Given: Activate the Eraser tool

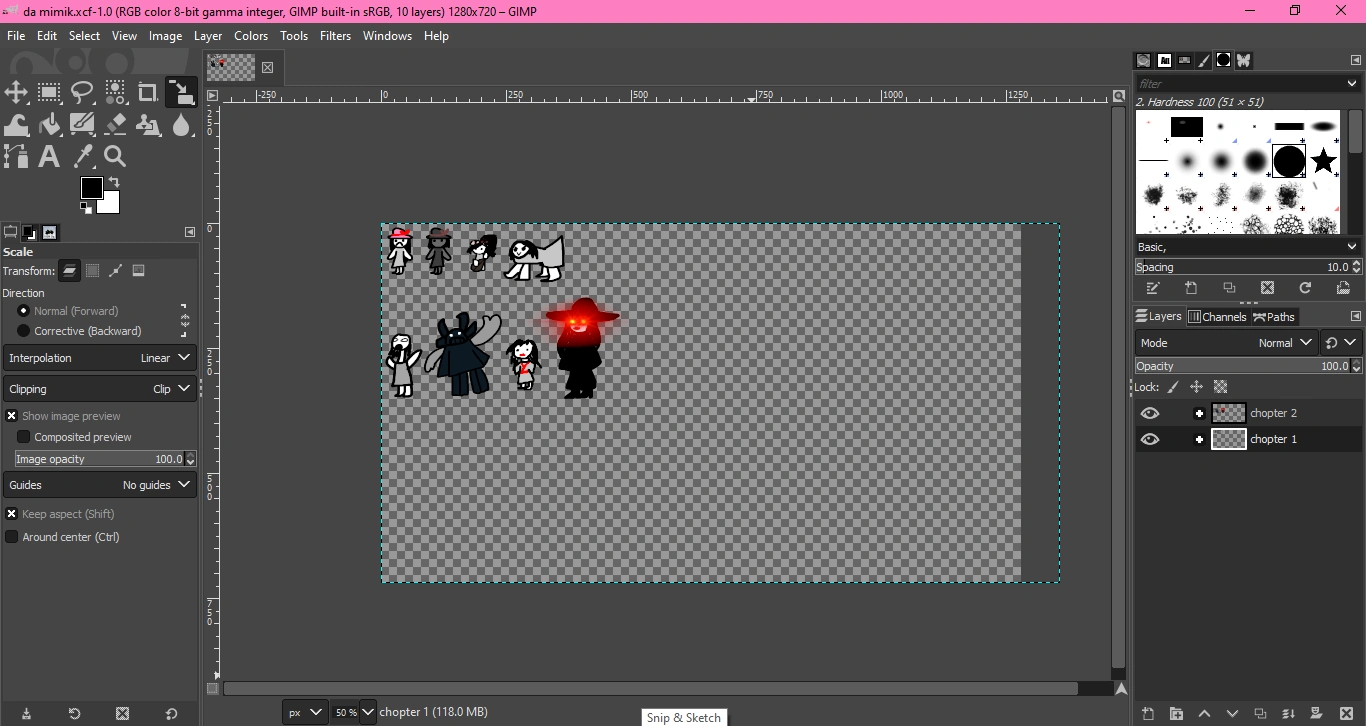Looking at the screenshot, I should 116,125.
